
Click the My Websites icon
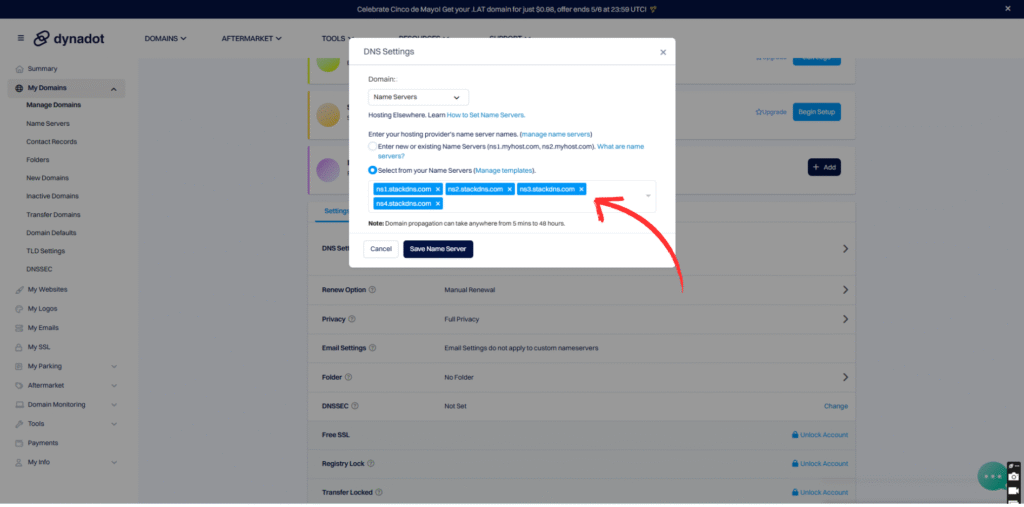coord(19,289)
